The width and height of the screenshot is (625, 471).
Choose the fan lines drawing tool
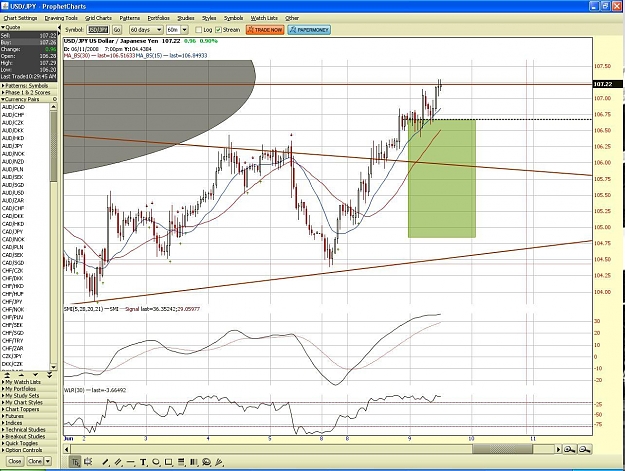pos(219,462)
